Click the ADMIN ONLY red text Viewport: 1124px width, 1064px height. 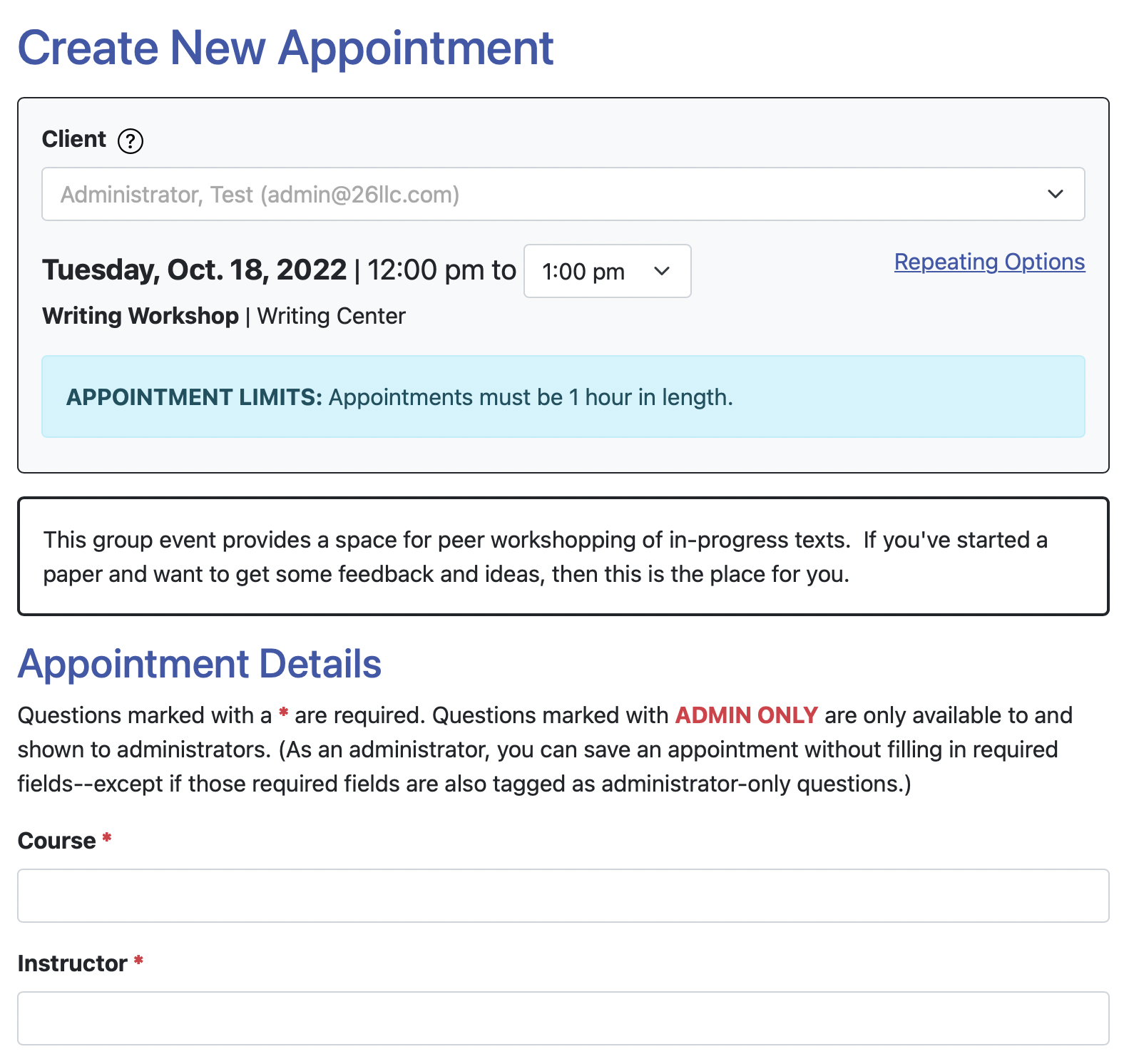coord(745,715)
